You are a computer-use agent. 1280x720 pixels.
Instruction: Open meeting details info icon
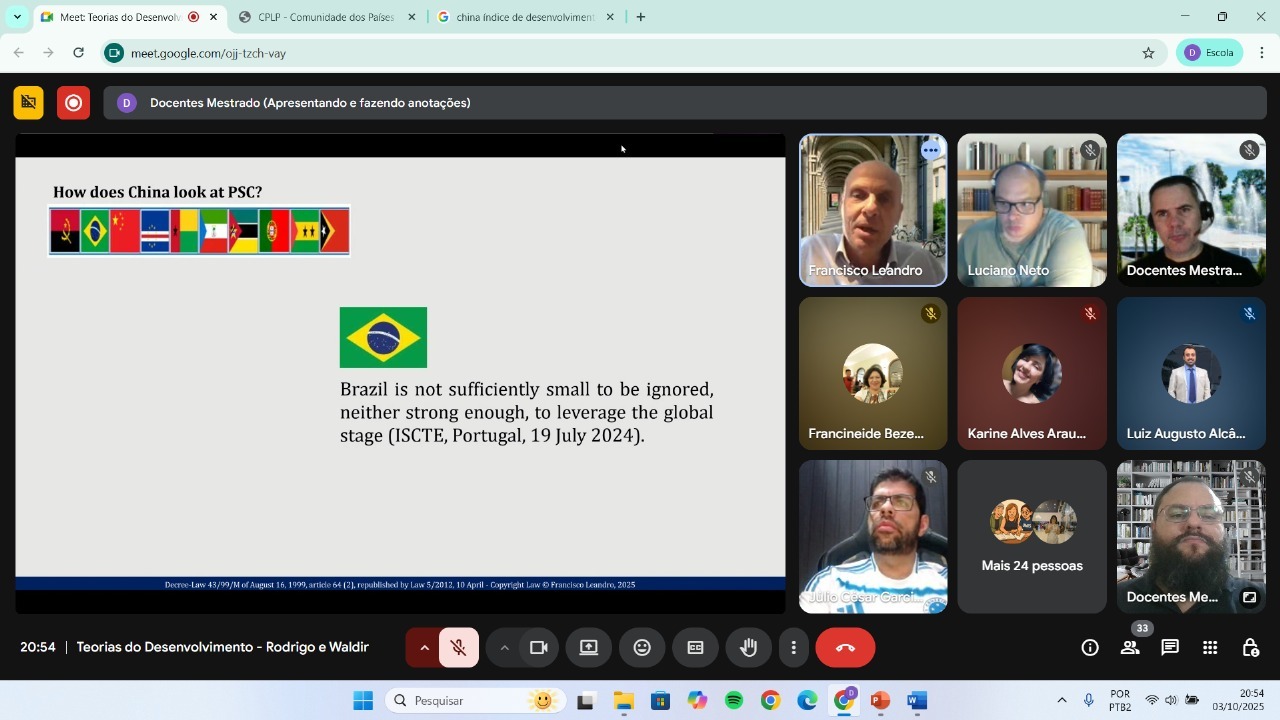[x=1090, y=648]
